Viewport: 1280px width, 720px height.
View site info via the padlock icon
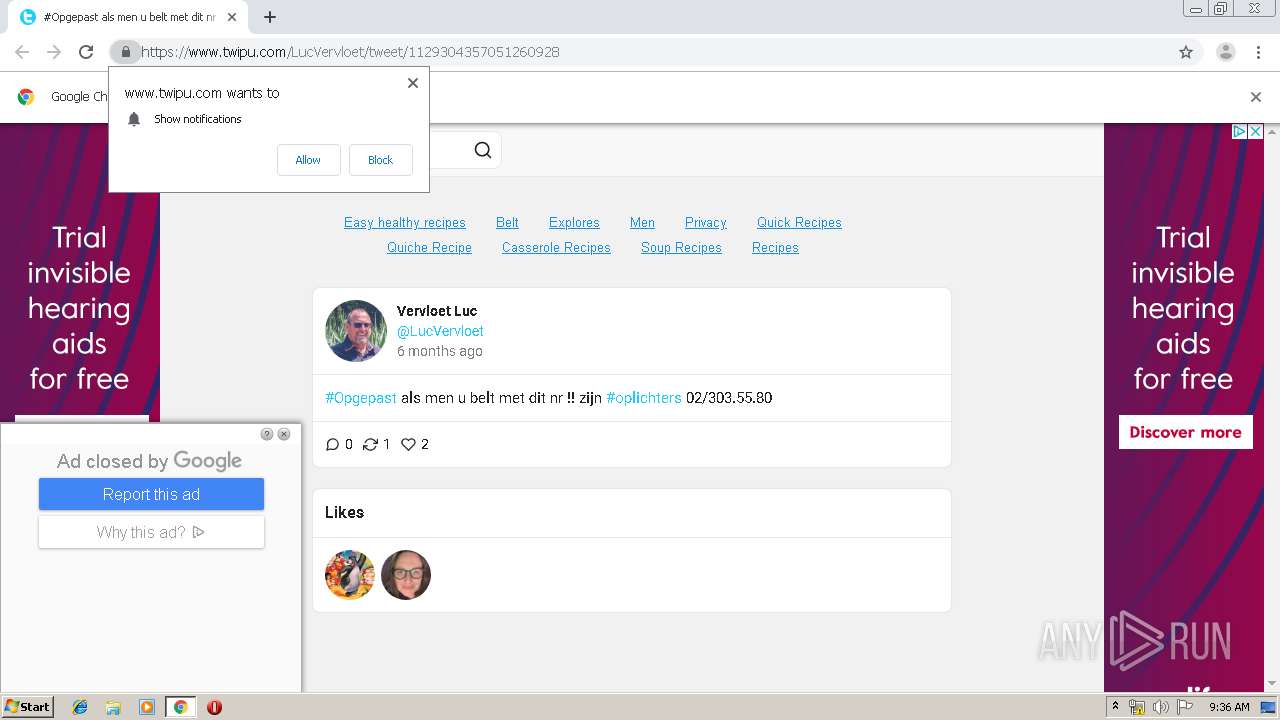[125, 52]
